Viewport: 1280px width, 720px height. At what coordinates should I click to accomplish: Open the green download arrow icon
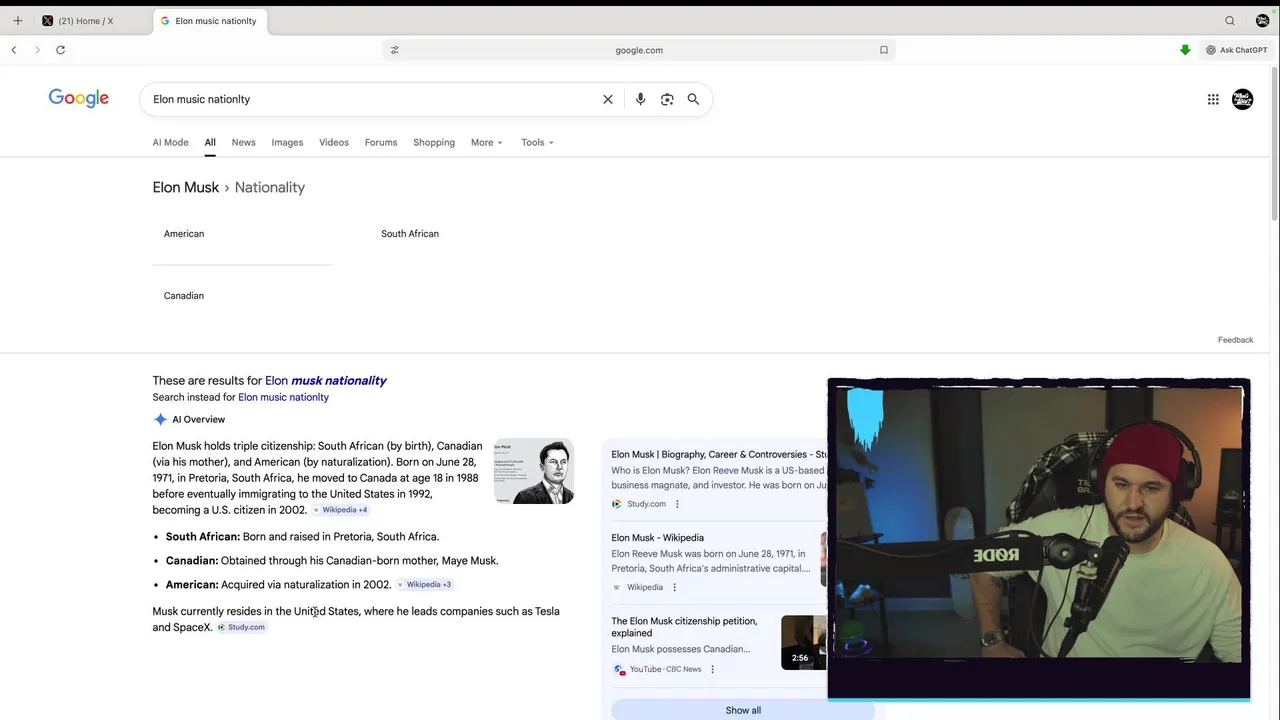1185,50
